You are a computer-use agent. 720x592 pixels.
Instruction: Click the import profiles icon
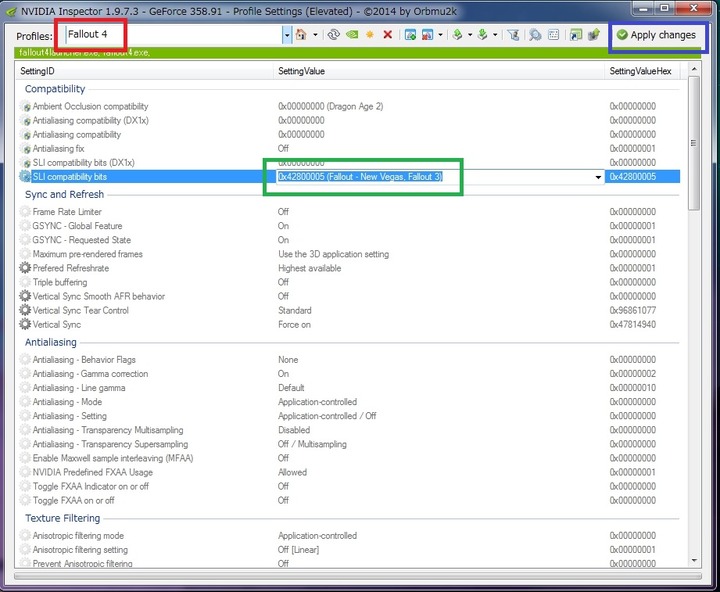[x=483, y=34]
